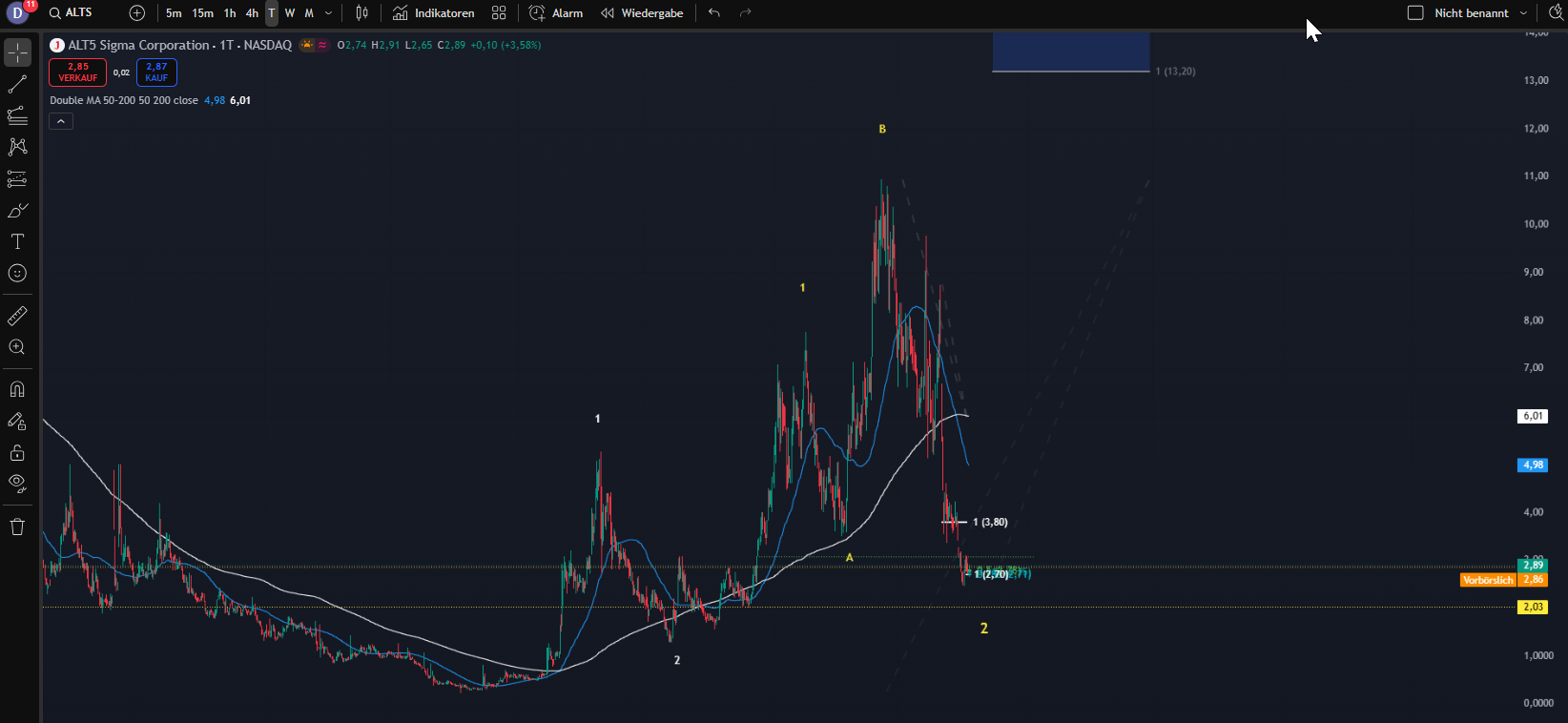Lock all drawing tools
The width and height of the screenshot is (1568, 723).
(17, 452)
